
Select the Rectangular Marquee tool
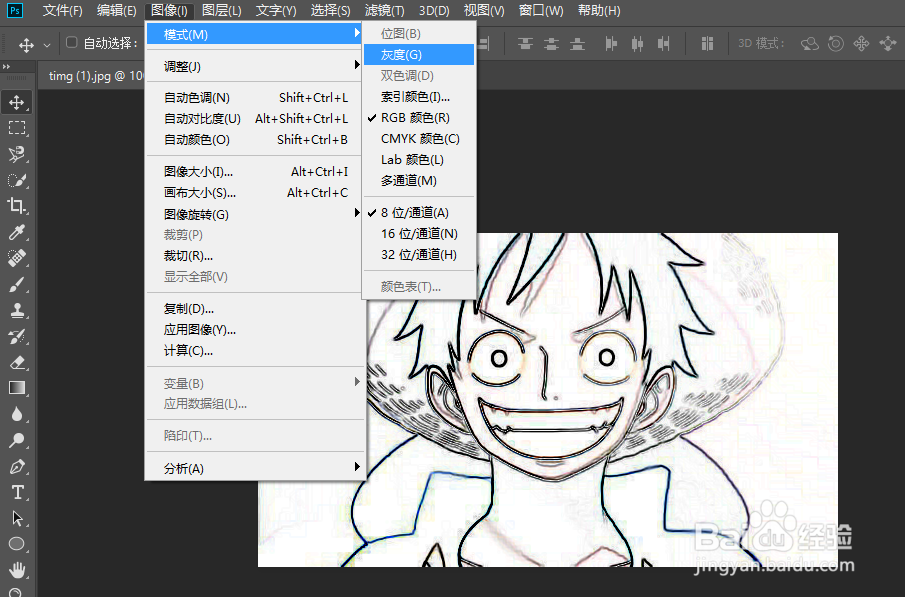[x=17, y=128]
